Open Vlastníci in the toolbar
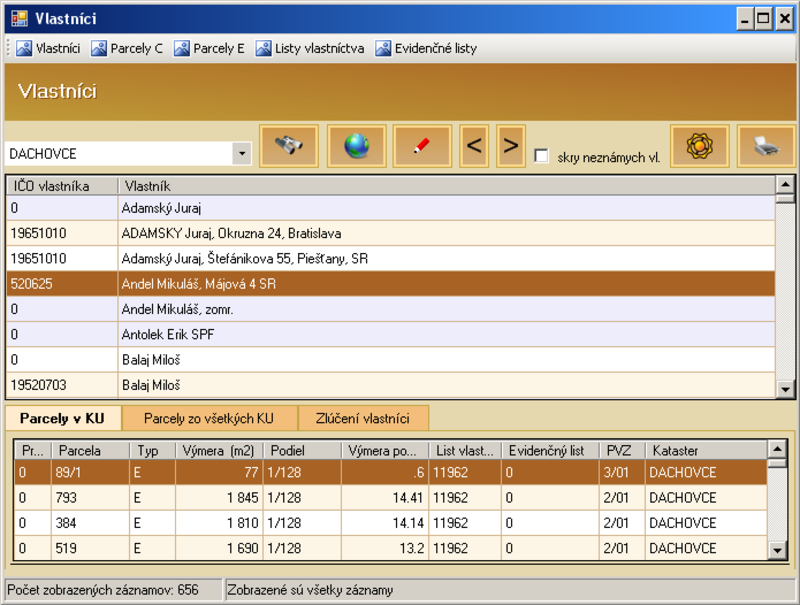 click(x=48, y=48)
